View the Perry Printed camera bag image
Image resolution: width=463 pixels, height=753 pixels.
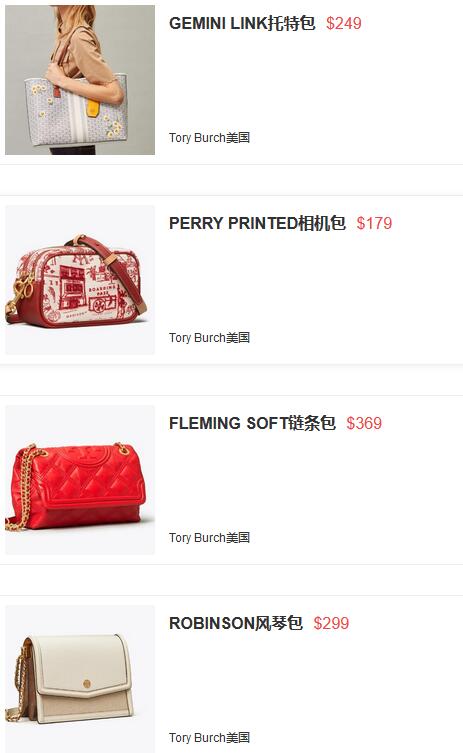(x=80, y=280)
